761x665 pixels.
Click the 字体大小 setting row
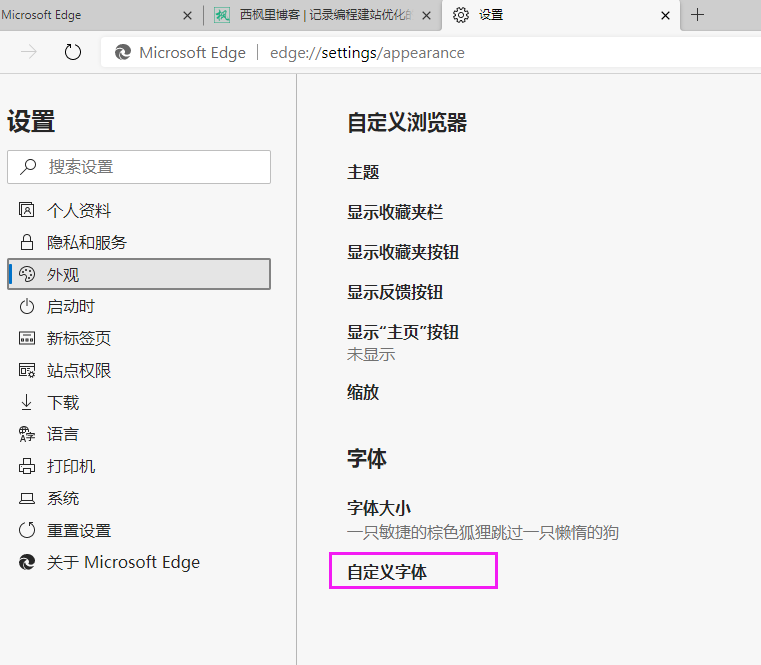click(x=379, y=508)
